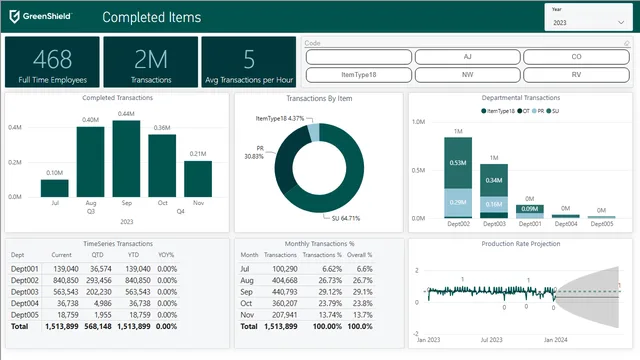Select the 0.09M segment of Dept001 bar
The height and width of the screenshot is (360, 640).
point(530,209)
